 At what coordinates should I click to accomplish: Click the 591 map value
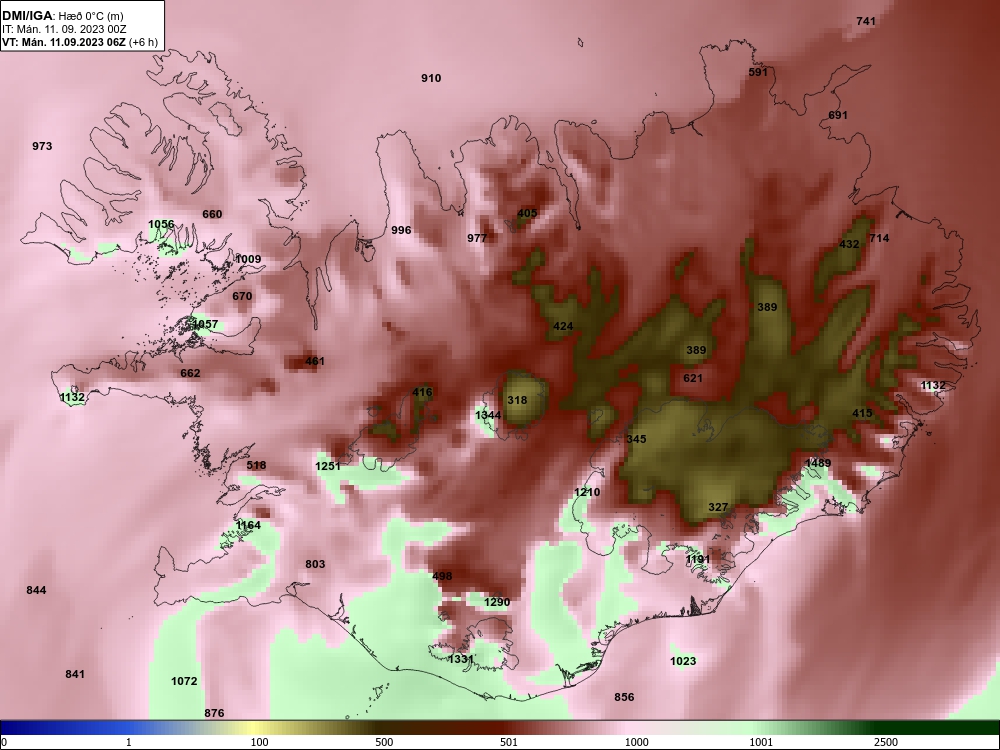click(x=758, y=72)
